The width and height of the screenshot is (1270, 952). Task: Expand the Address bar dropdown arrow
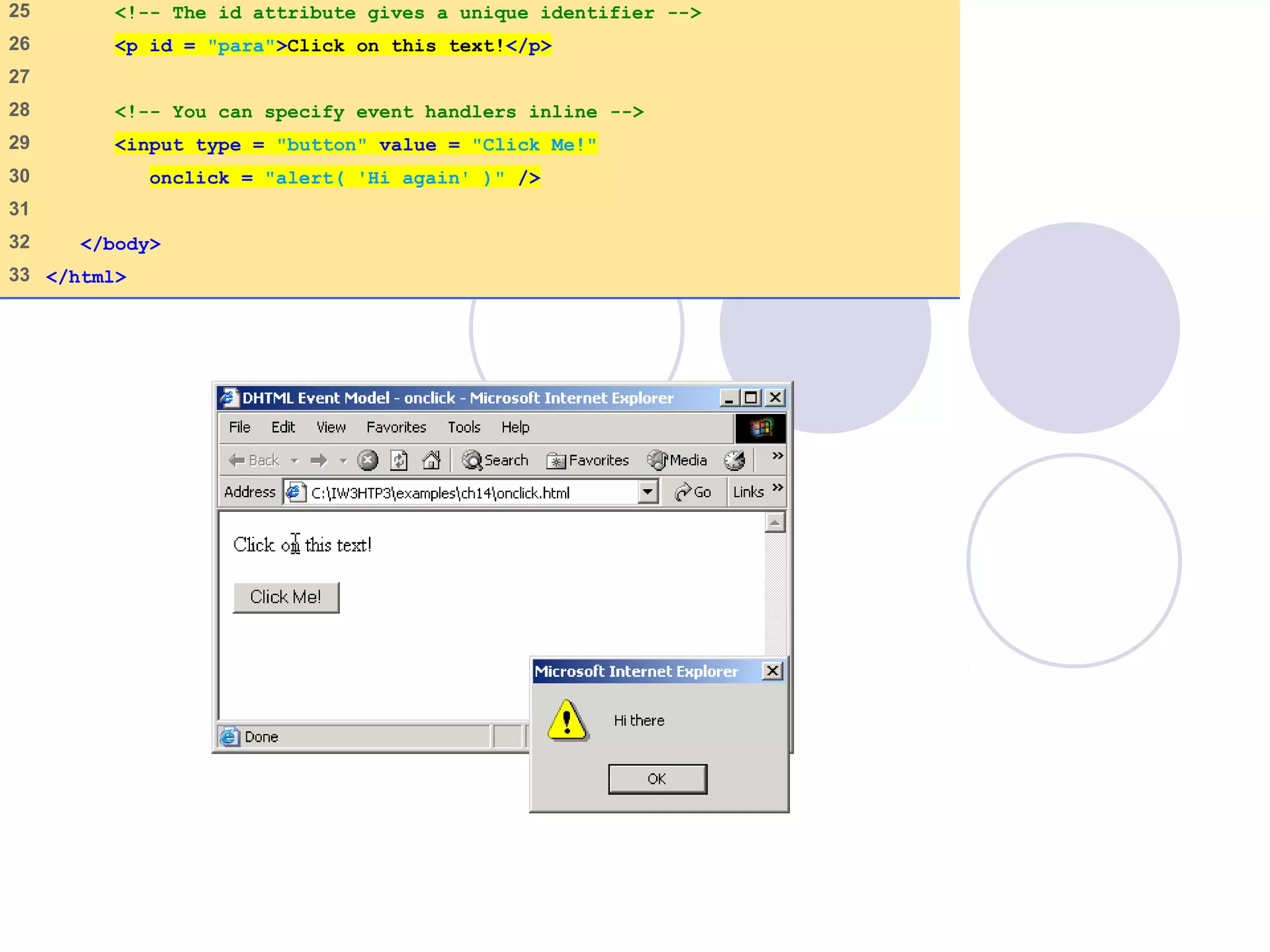pyautogui.click(x=647, y=492)
